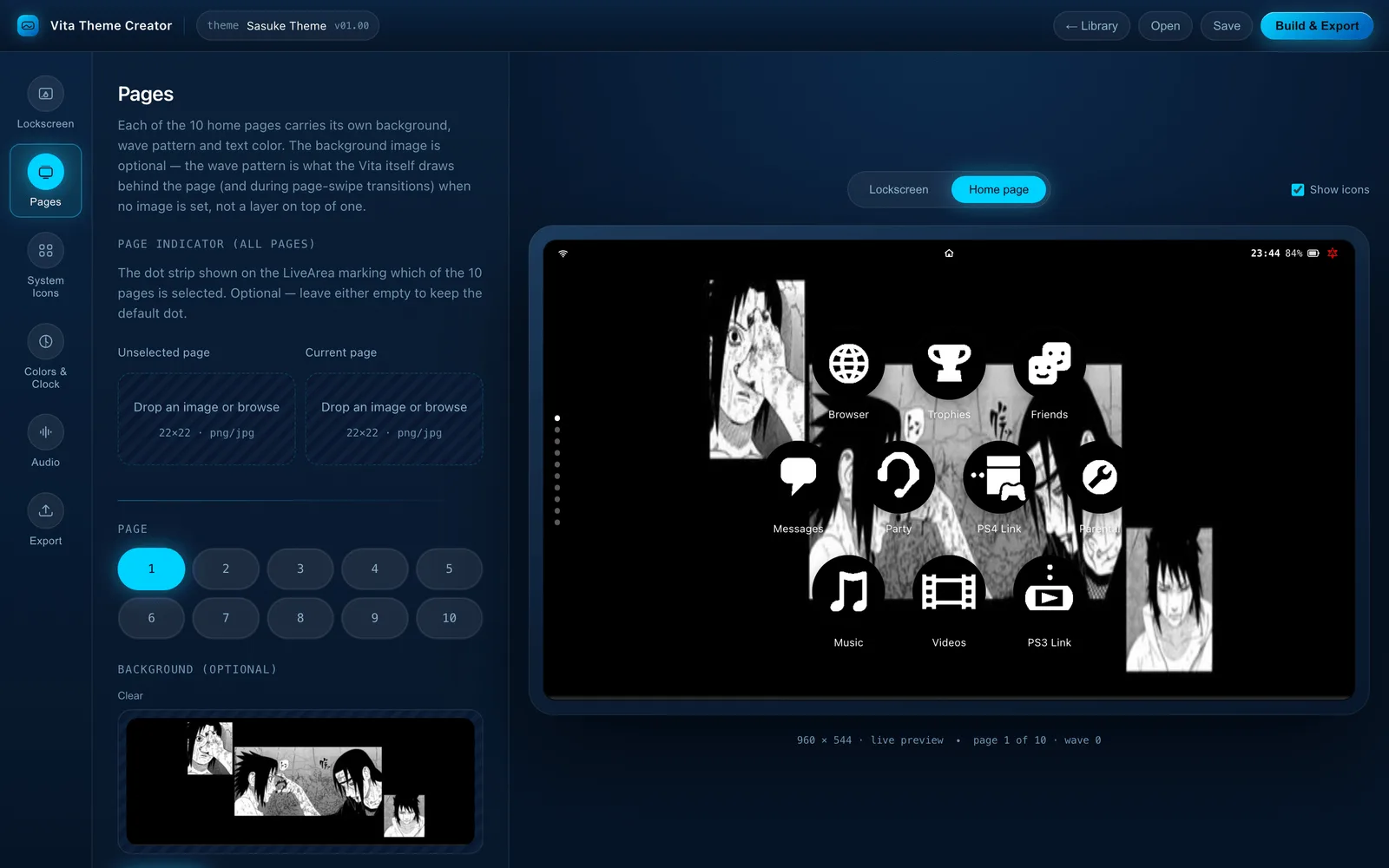This screenshot has height=868, width=1389.
Task: Click the Vita Theme Creator logo icon
Action: point(28,25)
